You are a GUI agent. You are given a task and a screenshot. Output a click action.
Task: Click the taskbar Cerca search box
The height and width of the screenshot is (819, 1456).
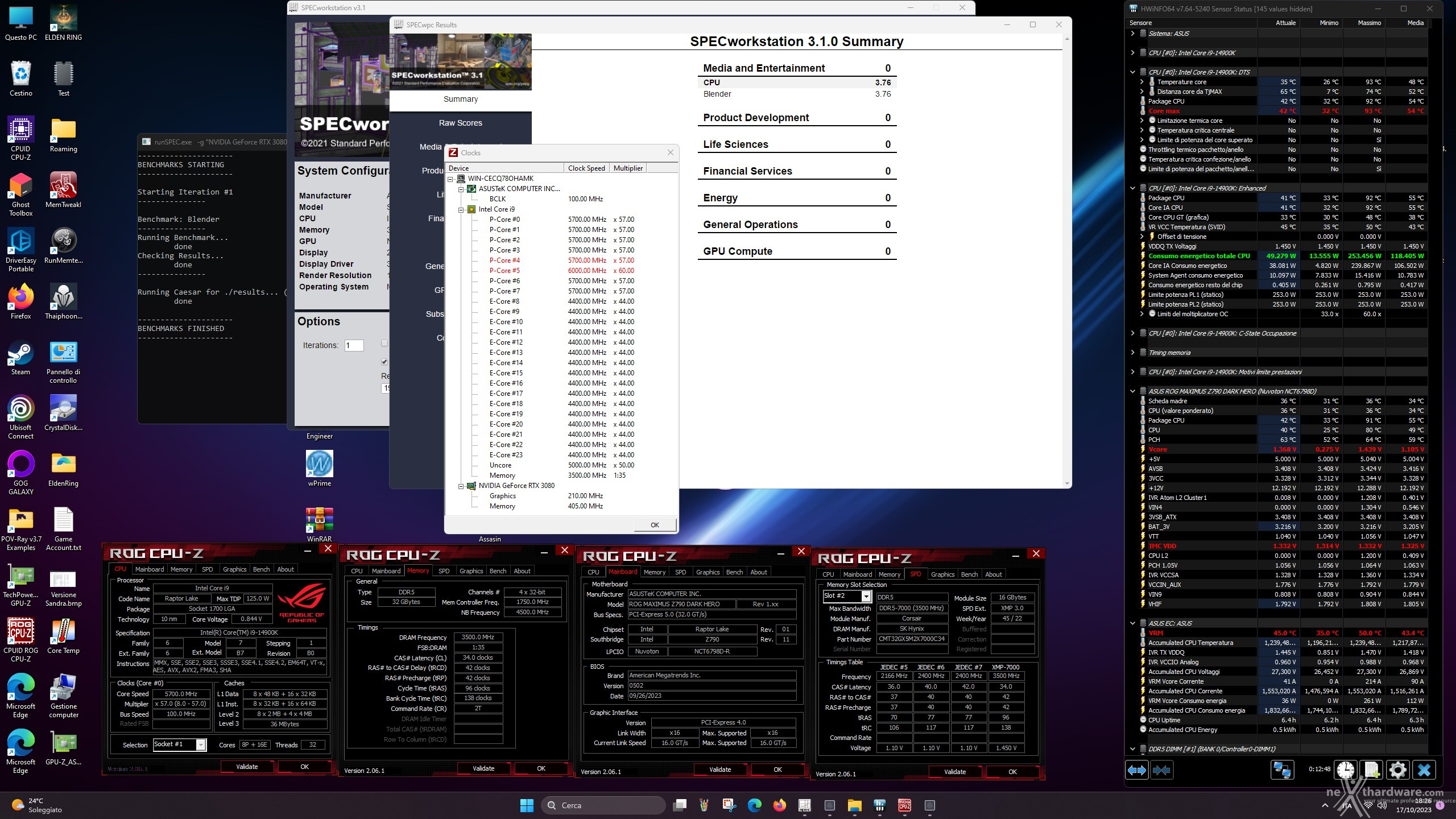(603, 805)
